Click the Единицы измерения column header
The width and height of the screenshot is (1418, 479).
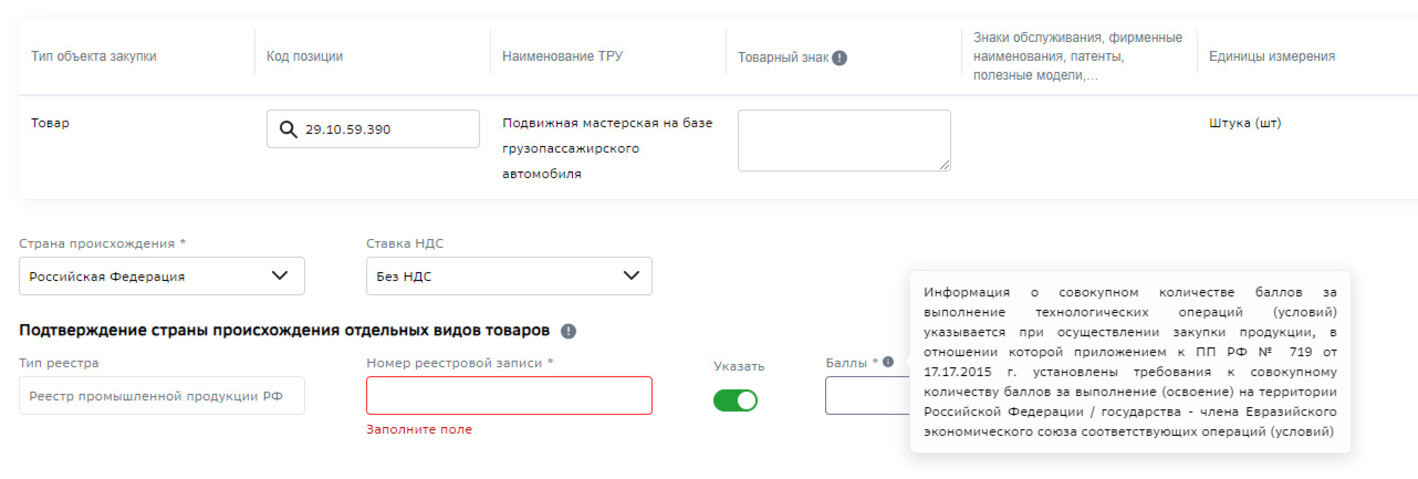[1271, 57]
